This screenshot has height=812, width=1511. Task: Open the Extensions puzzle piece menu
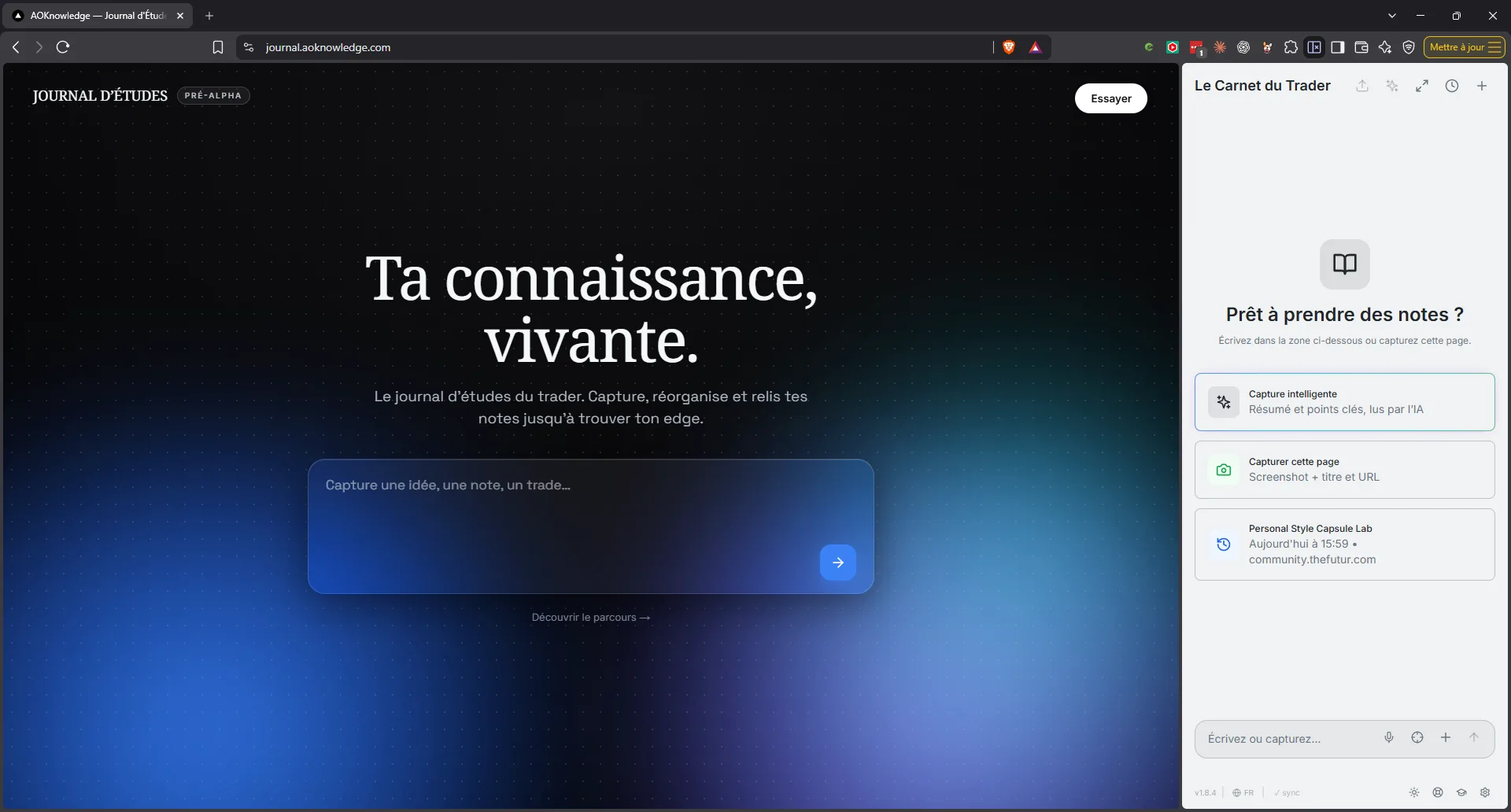point(1291,47)
